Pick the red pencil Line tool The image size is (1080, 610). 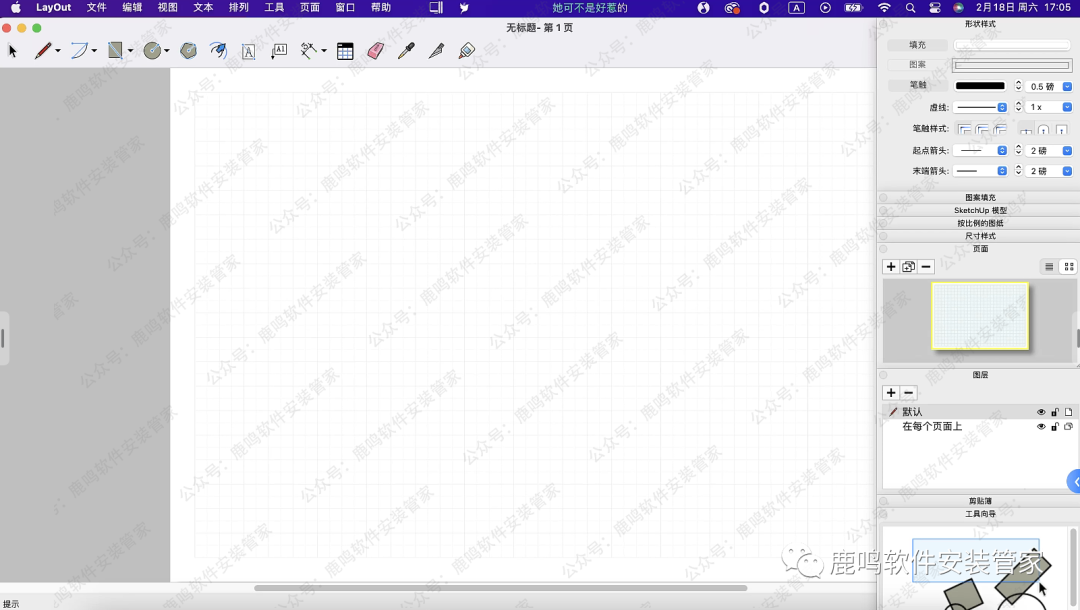pyautogui.click(x=42, y=51)
